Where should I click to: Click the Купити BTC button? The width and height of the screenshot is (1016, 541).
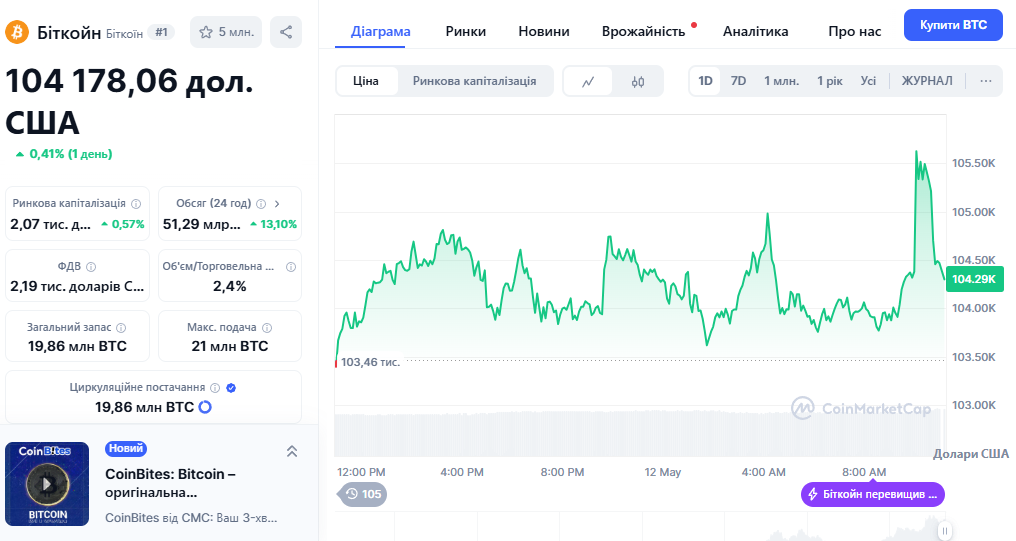953,25
